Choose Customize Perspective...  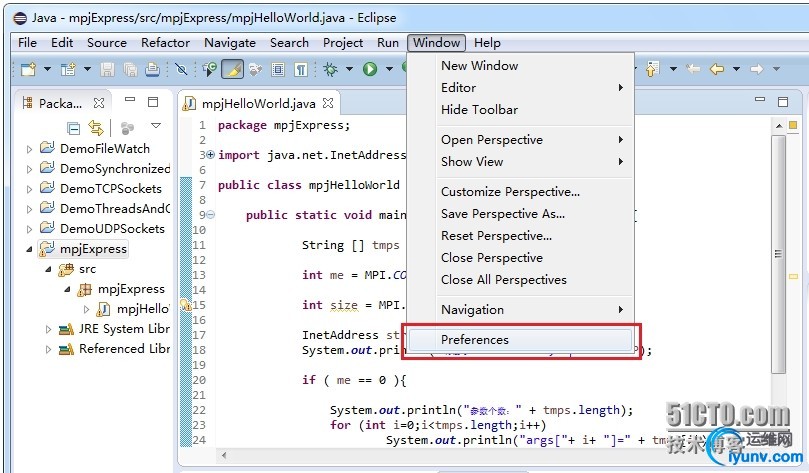[520, 192]
